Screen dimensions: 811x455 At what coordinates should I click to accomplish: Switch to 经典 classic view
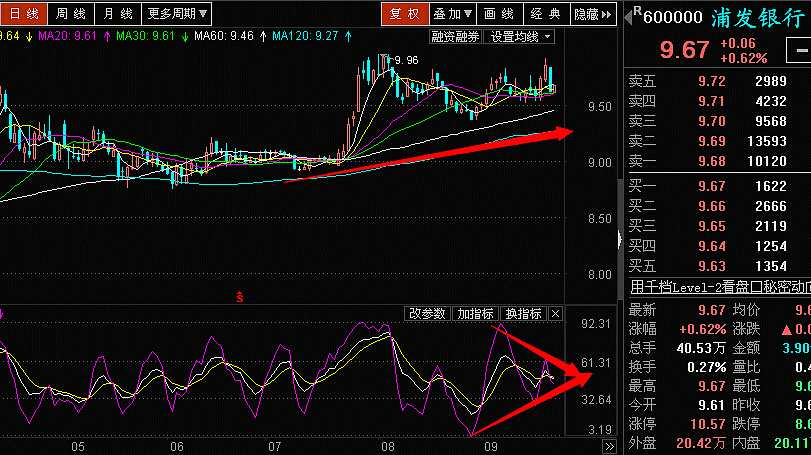pos(546,13)
